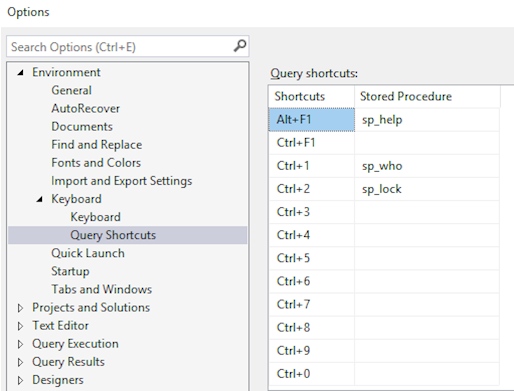Screen dimensions: 514x391
Task: Select the Query Execution label
Action: pos(75,344)
